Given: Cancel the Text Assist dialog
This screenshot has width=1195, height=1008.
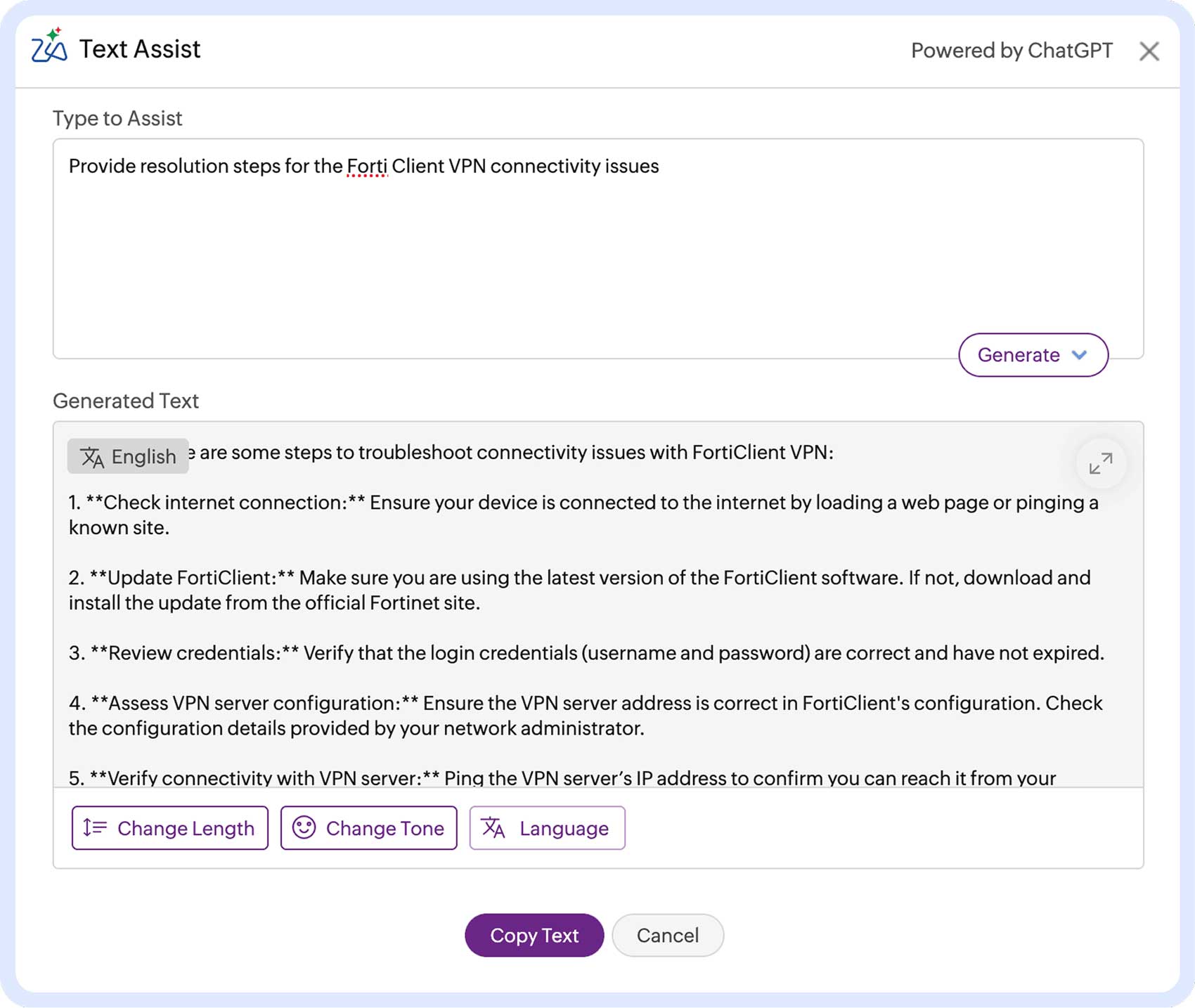Looking at the screenshot, I should tap(668, 936).
